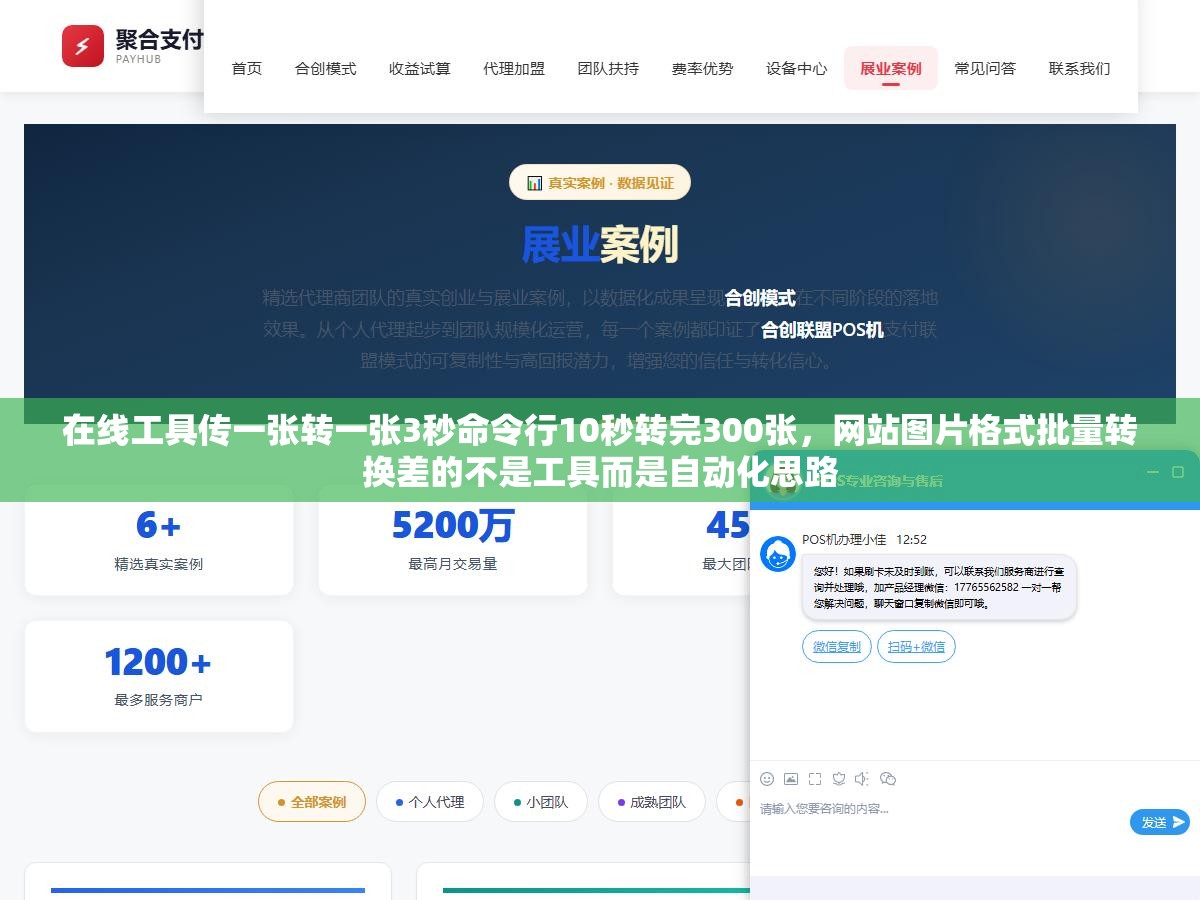
Task: Click the 1200+ 最多服务商户 stat card
Action: pos(159,676)
